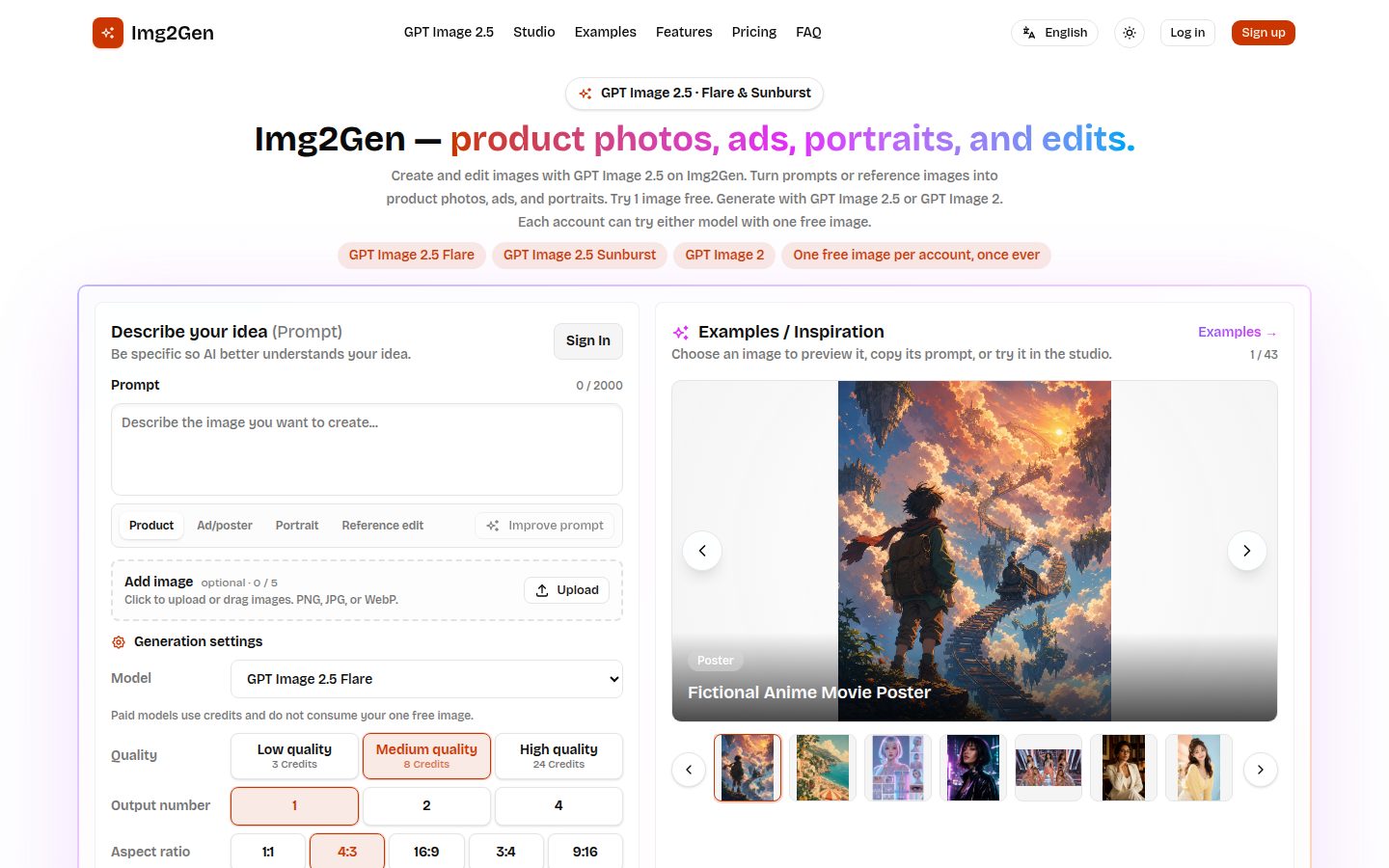The width and height of the screenshot is (1389, 868).
Task: Click the Img2Gen logo icon
Action: click(x=108, y=33)
